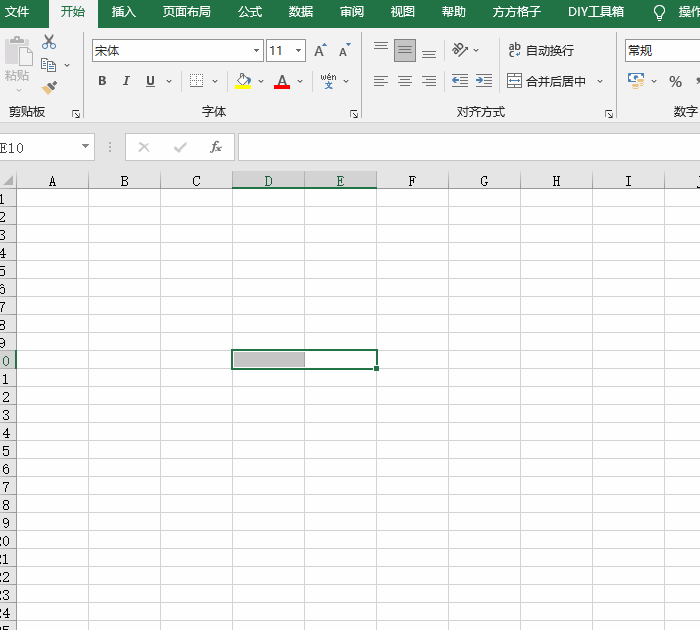Switch to the 页面布局 page layout tab

[187, 12]
